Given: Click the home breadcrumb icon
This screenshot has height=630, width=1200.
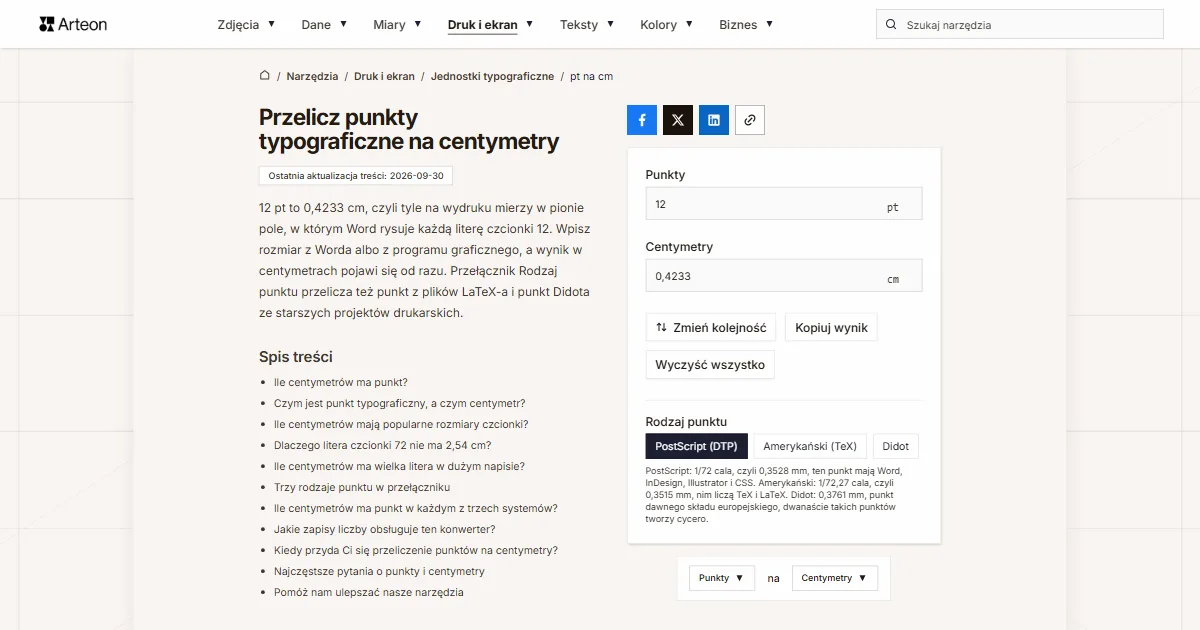Looking at the screenshot, I should click(265, 76).
